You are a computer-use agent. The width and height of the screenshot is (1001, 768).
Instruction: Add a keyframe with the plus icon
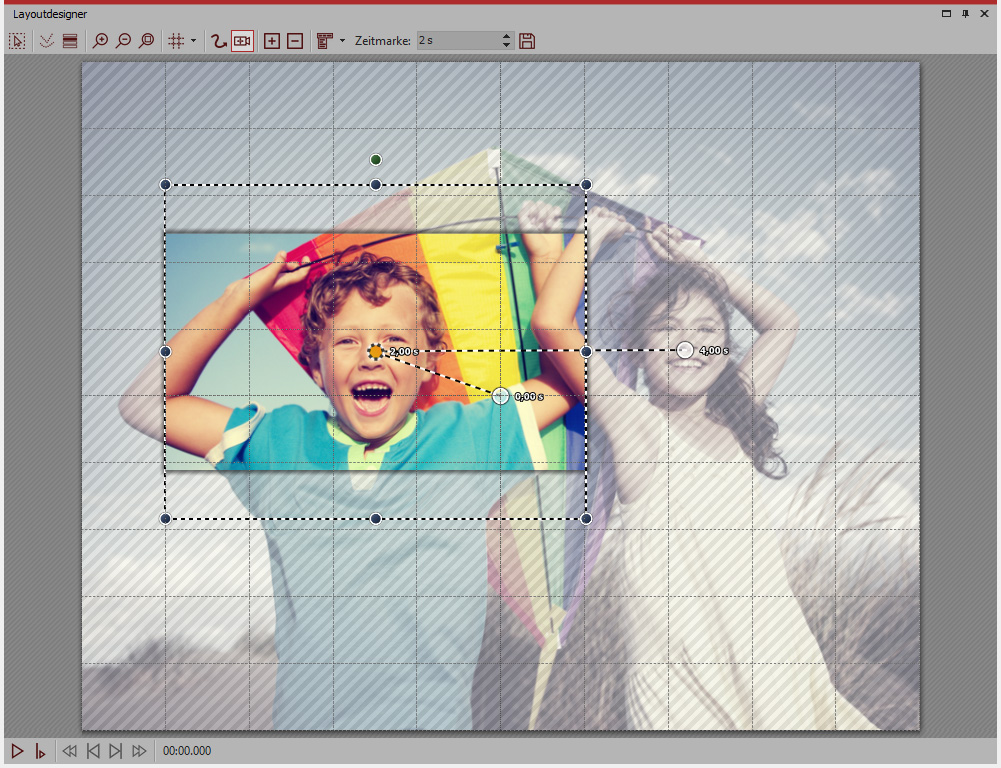pos(272,41)
